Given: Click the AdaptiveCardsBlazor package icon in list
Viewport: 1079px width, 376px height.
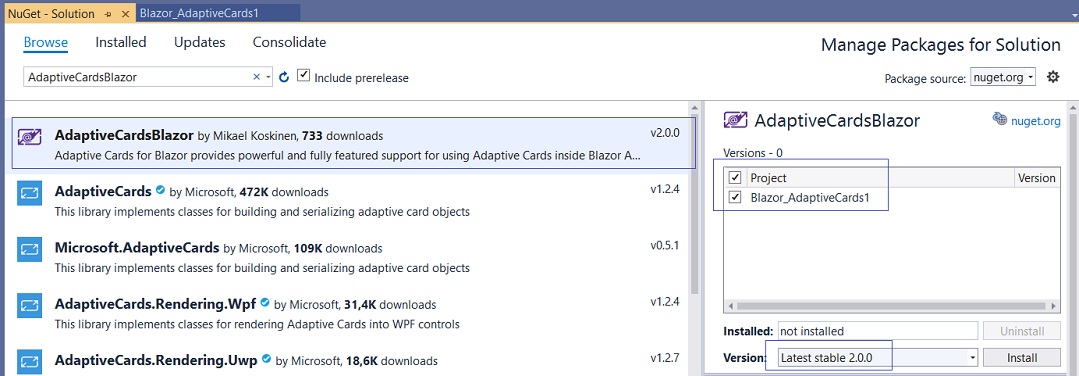Looking at the screenshot, I should tap(30, 137).
